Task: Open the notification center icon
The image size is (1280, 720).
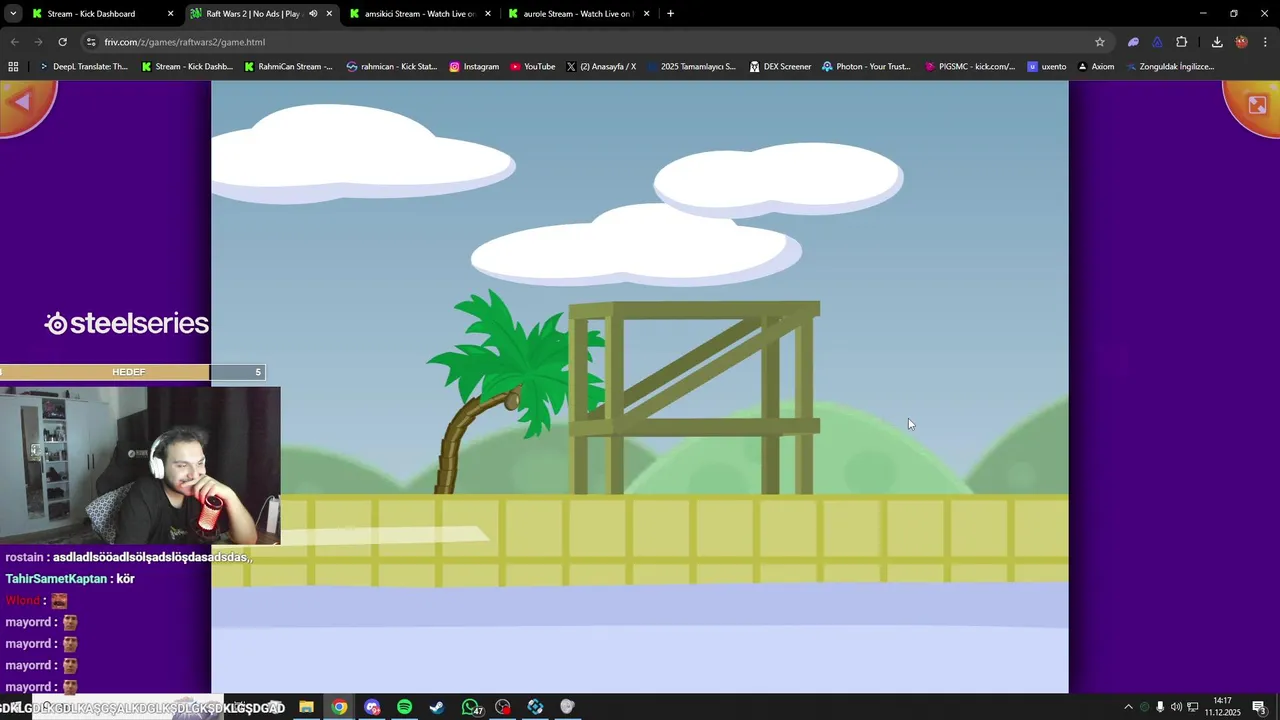Action: tap(1259, 707)
